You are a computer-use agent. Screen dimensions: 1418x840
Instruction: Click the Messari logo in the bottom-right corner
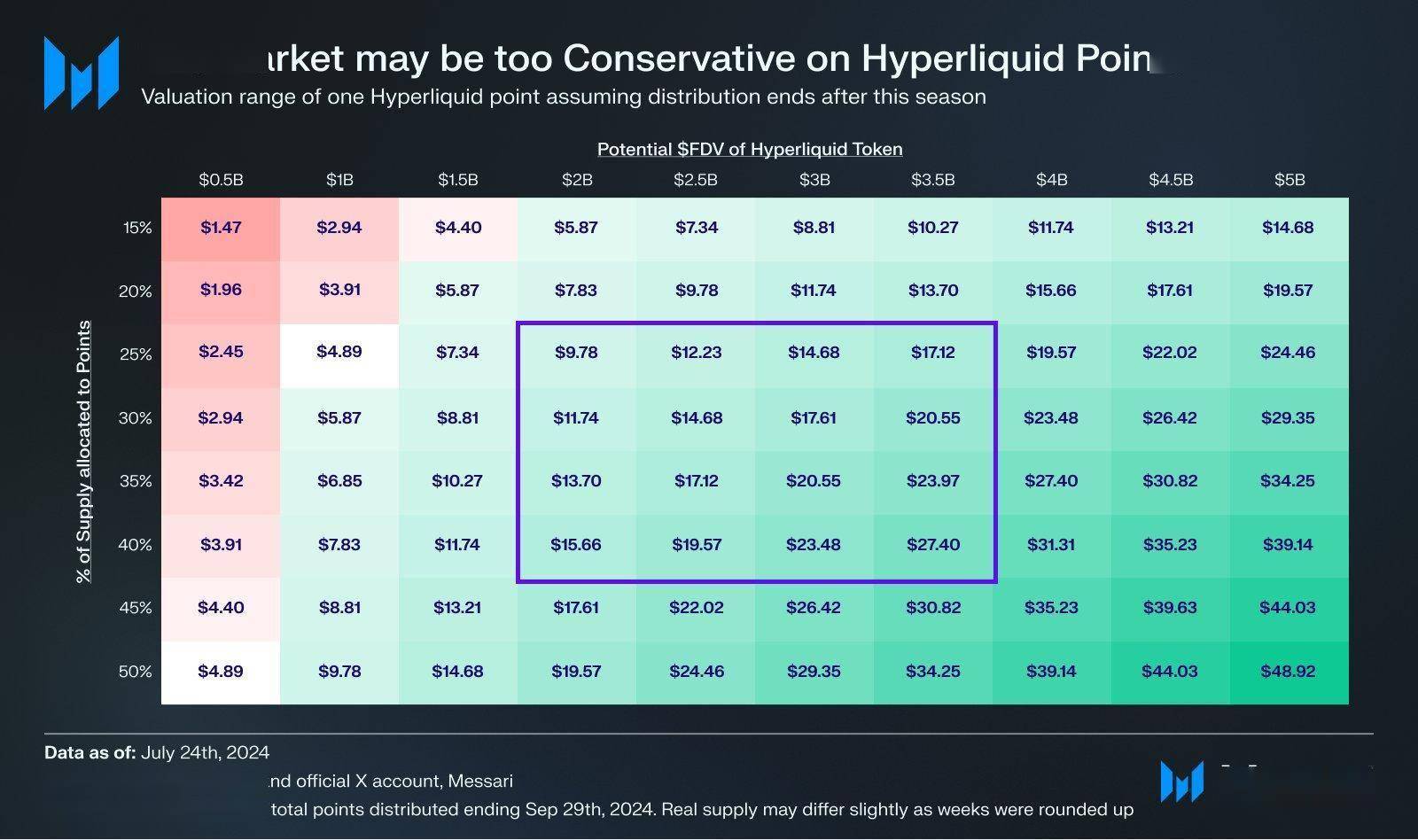tap(1181, 781)
